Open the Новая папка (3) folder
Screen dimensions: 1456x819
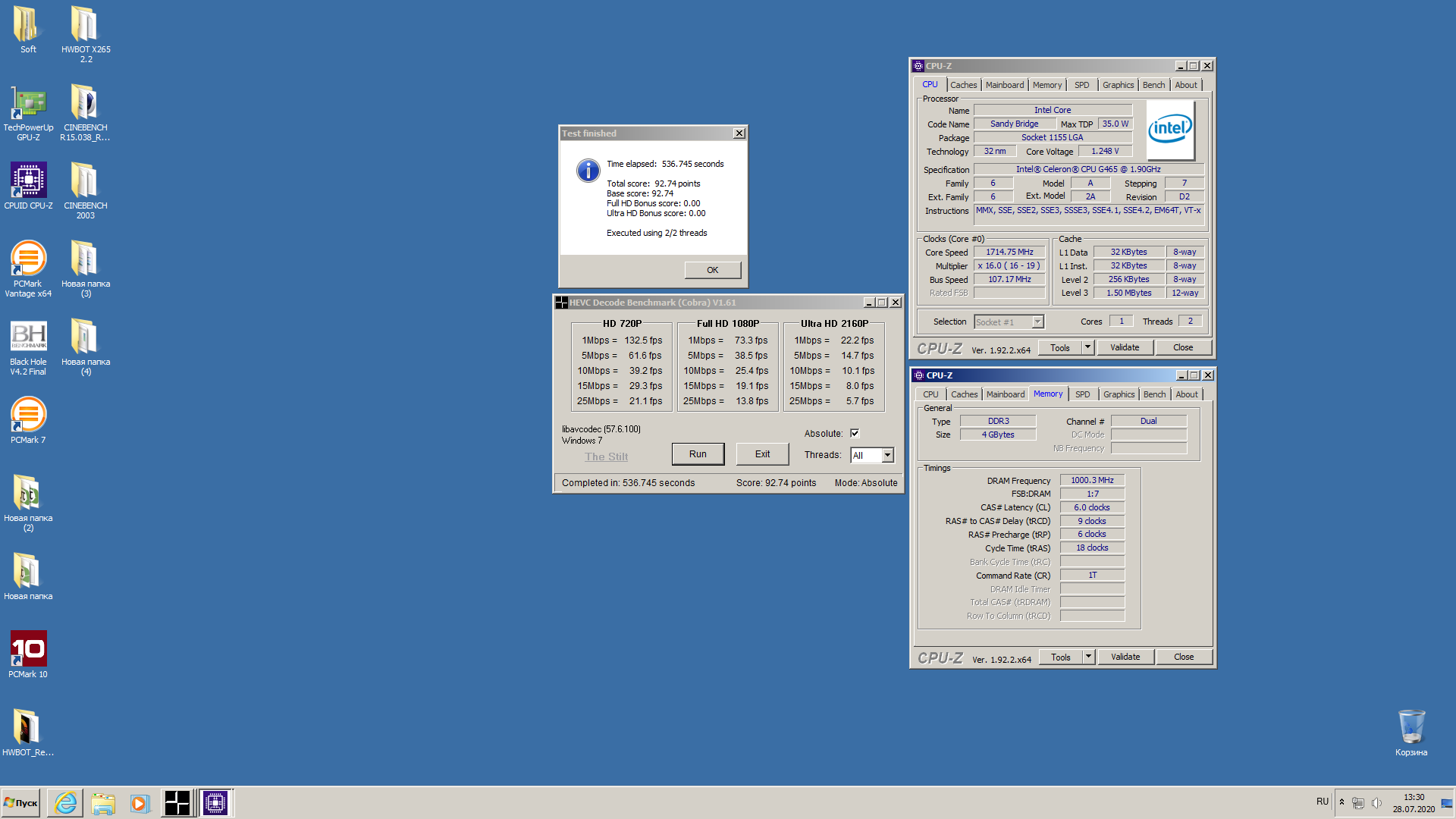[86, 269]
